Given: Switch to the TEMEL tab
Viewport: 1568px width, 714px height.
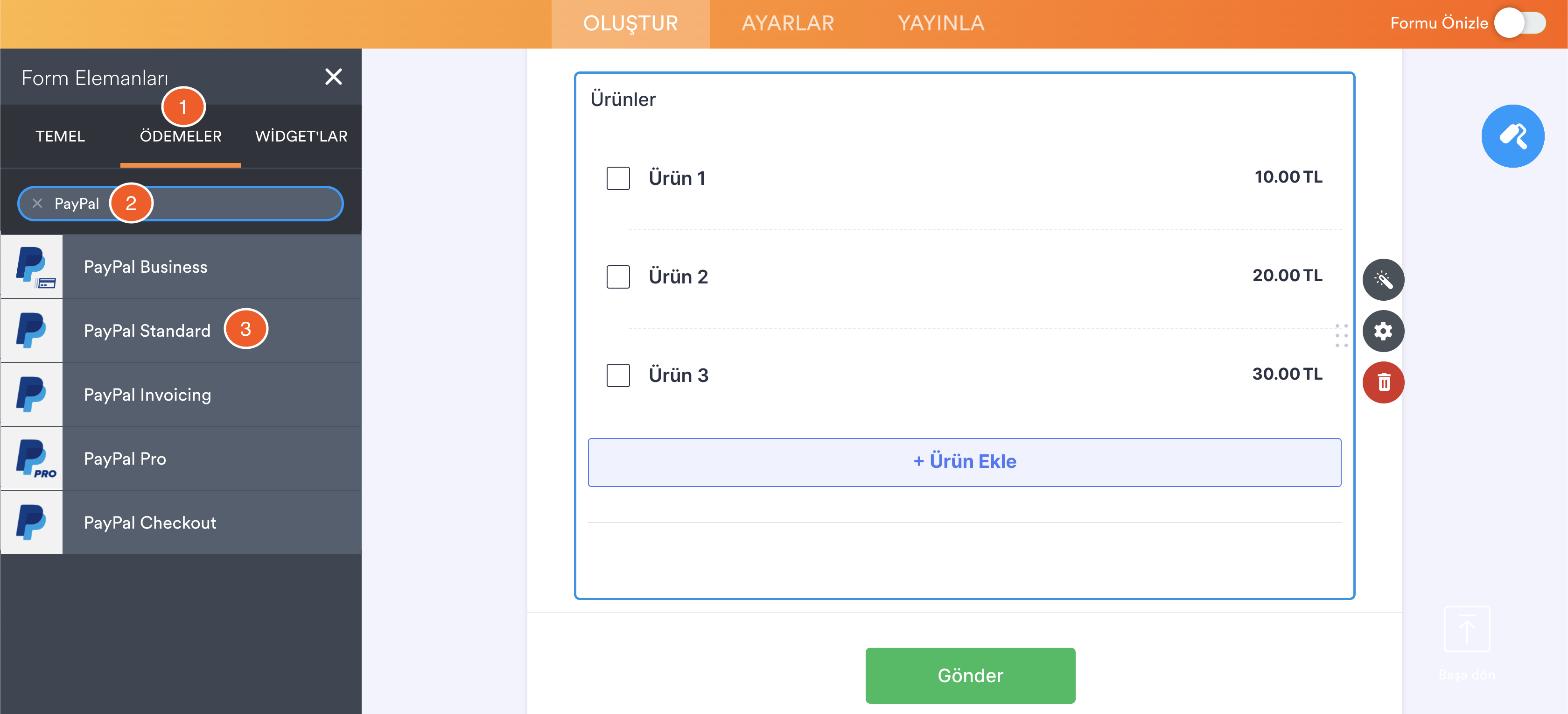Looking at the screenshot, I should click(x=60, y=136).
